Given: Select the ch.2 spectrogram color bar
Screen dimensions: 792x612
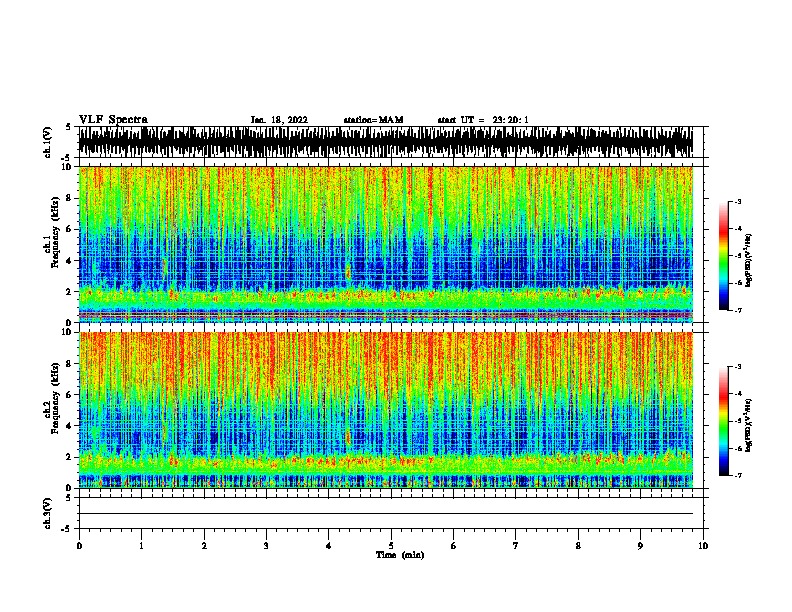Looking at the screenshot, I should pos(724,421).
